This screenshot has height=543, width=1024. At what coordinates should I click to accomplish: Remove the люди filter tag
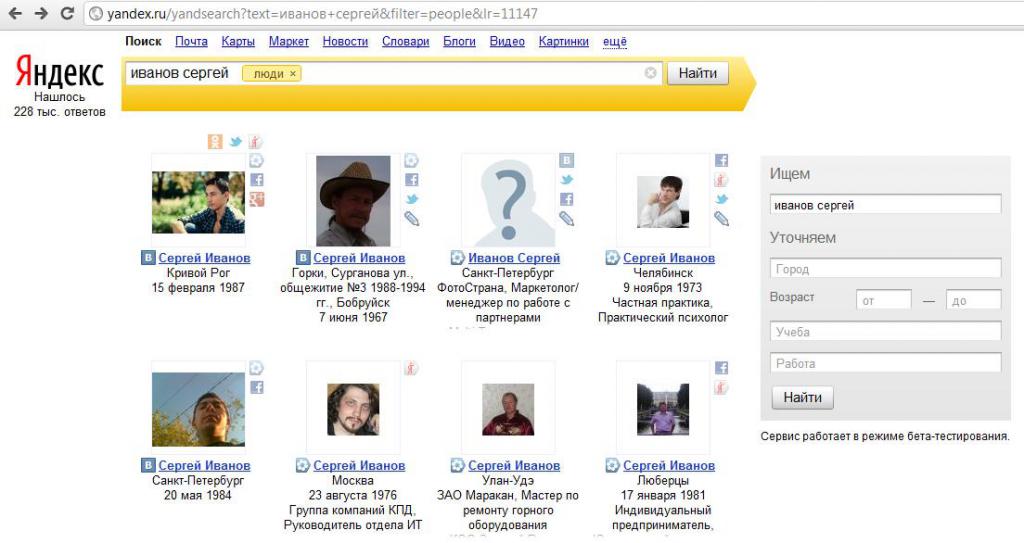click(x=293, y=74)
